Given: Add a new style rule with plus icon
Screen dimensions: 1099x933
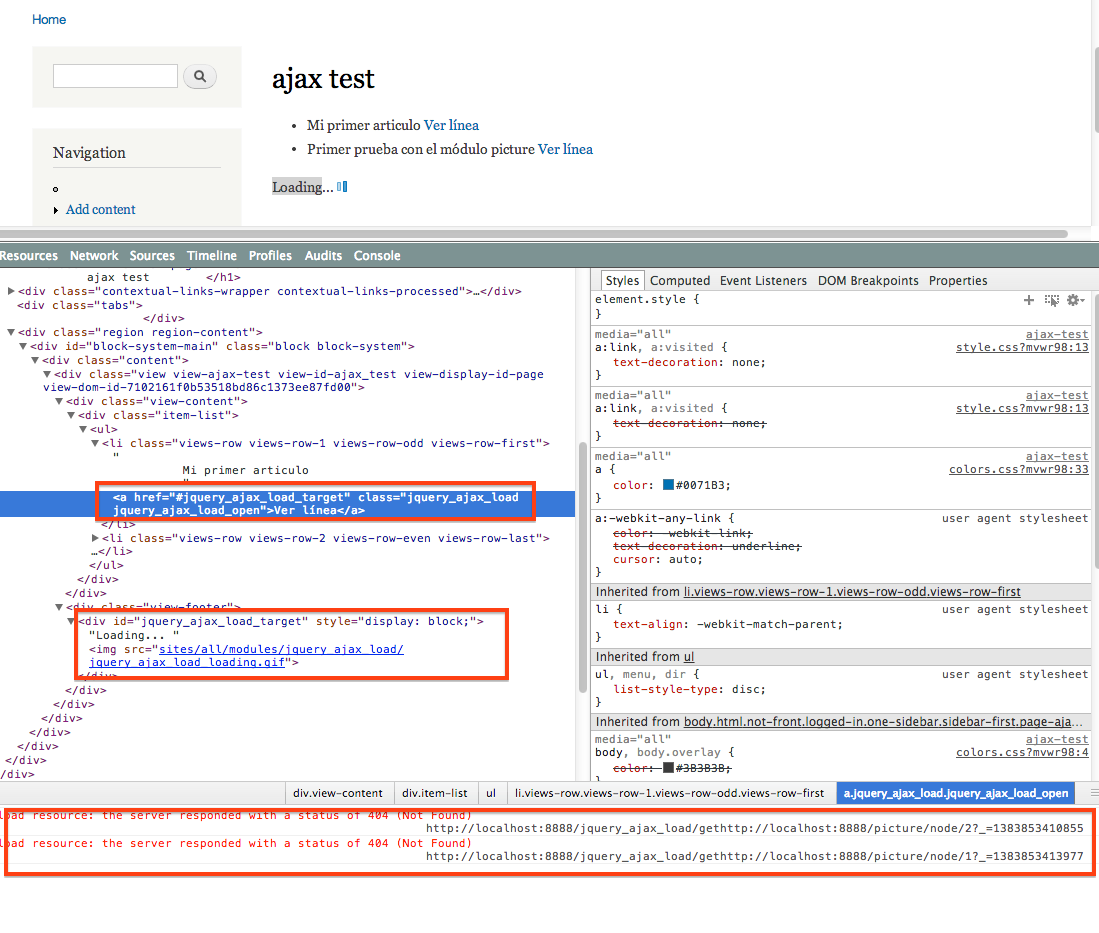Looking at the screenshot, I should [1028, 300].
